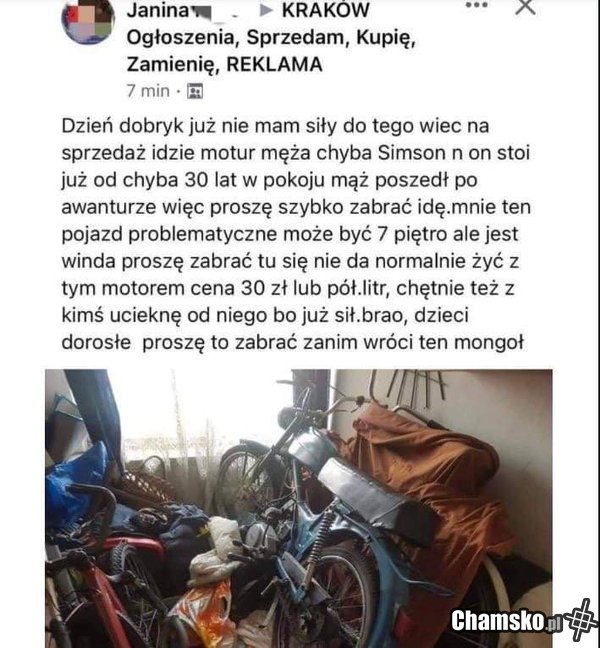Click the group privacy icon beside 7 min

(x=195, y=91)
